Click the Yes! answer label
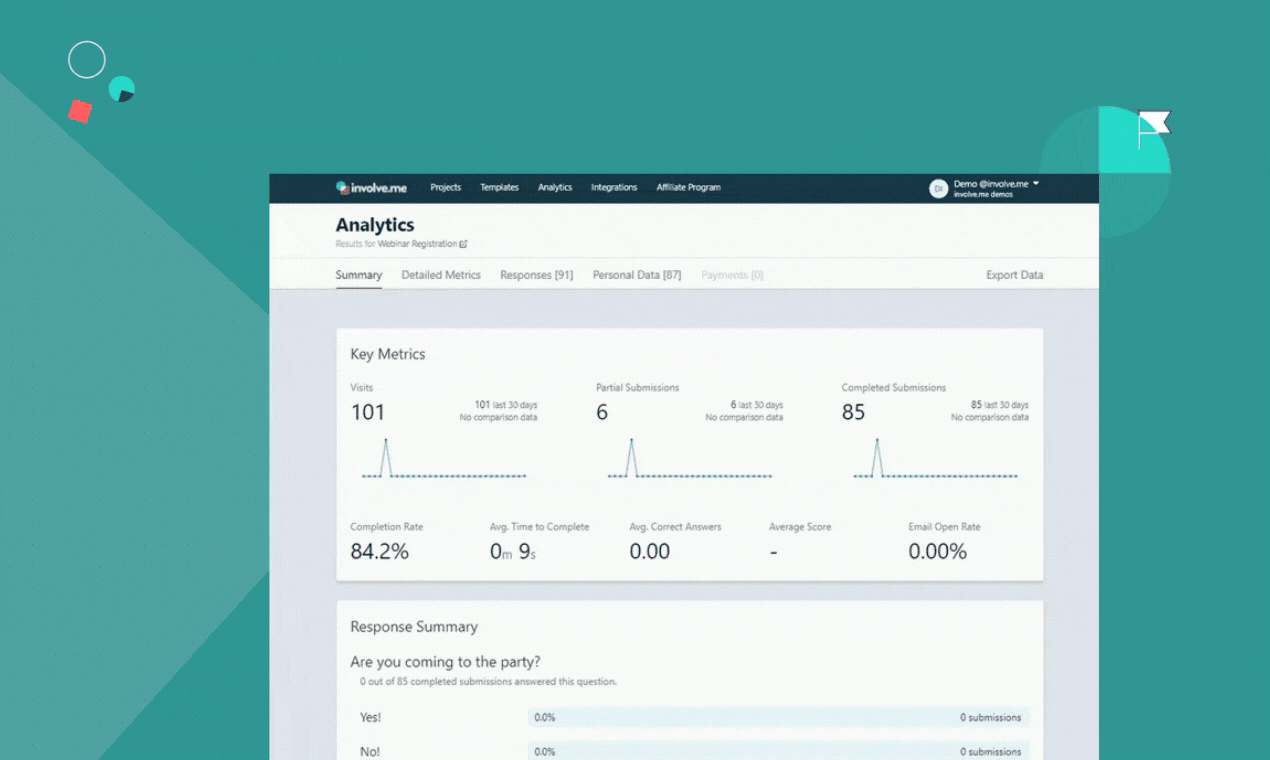Image resolution: width=1270 pixels, height=760 pixels. coord(370,718)
